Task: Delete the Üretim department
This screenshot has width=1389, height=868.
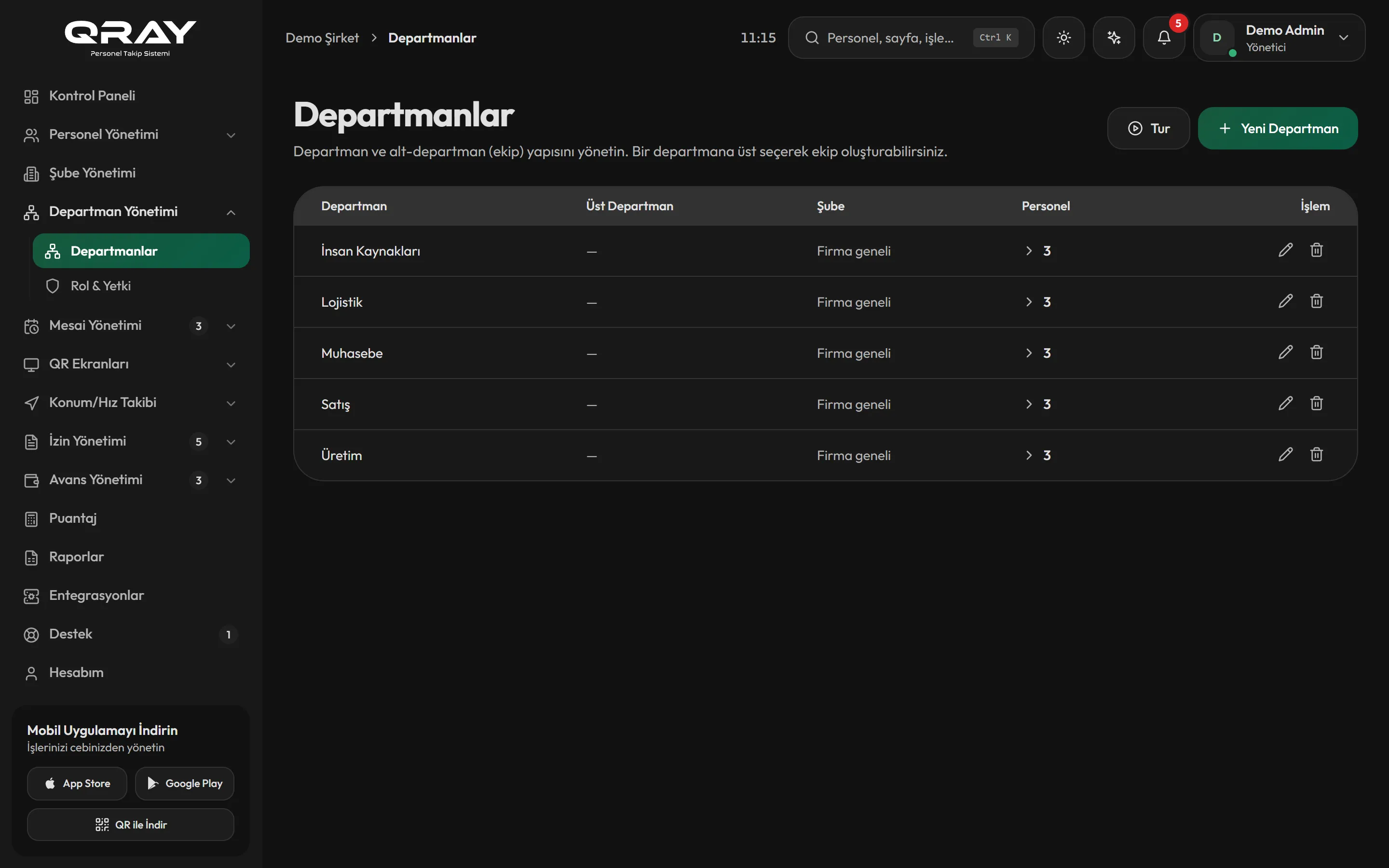Action: (x=1317, y=455)
